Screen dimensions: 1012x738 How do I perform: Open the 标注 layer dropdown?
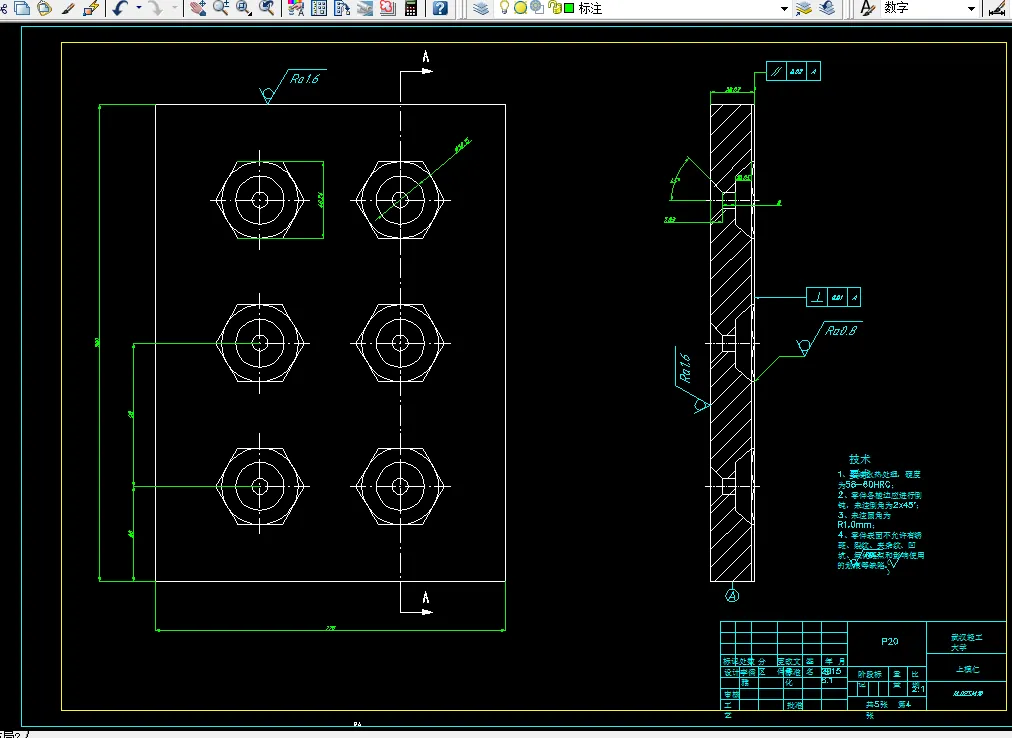pyautogui.click(x=784, y=8)
